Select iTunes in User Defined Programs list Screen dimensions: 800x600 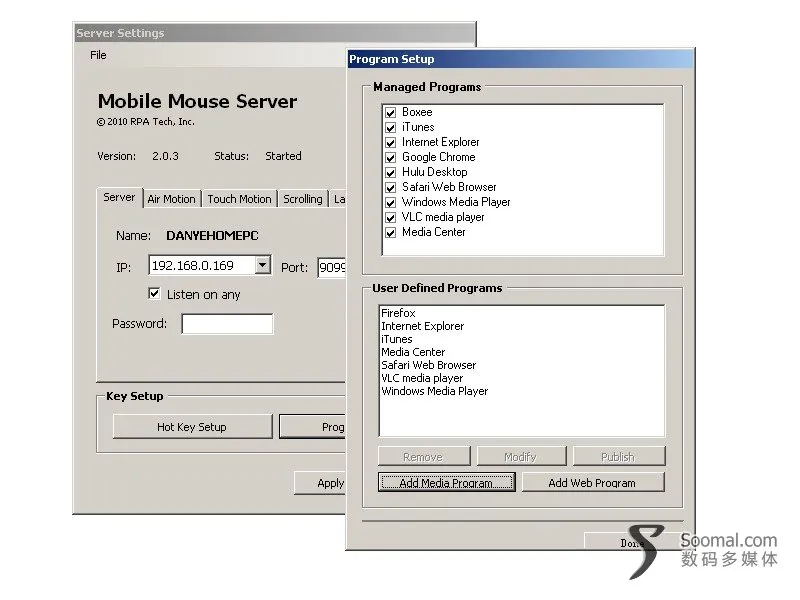pyautogui.click(x=396, y=339)
